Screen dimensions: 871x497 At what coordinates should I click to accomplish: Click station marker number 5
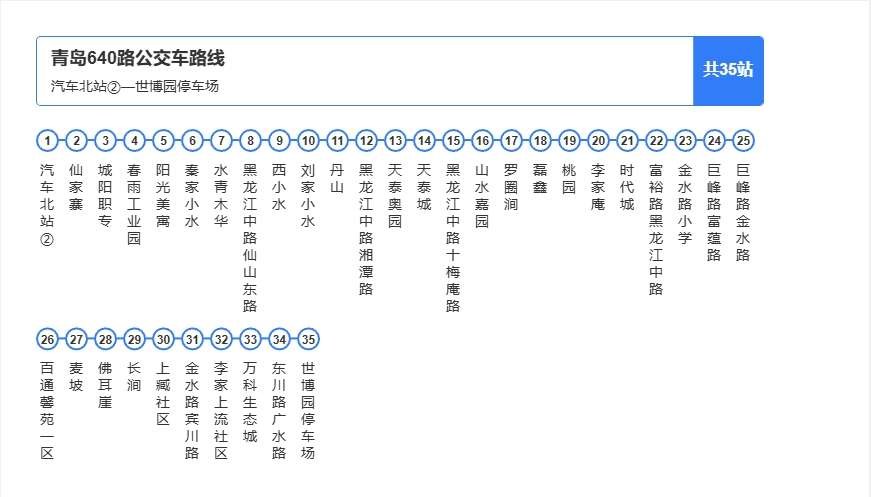163,140
